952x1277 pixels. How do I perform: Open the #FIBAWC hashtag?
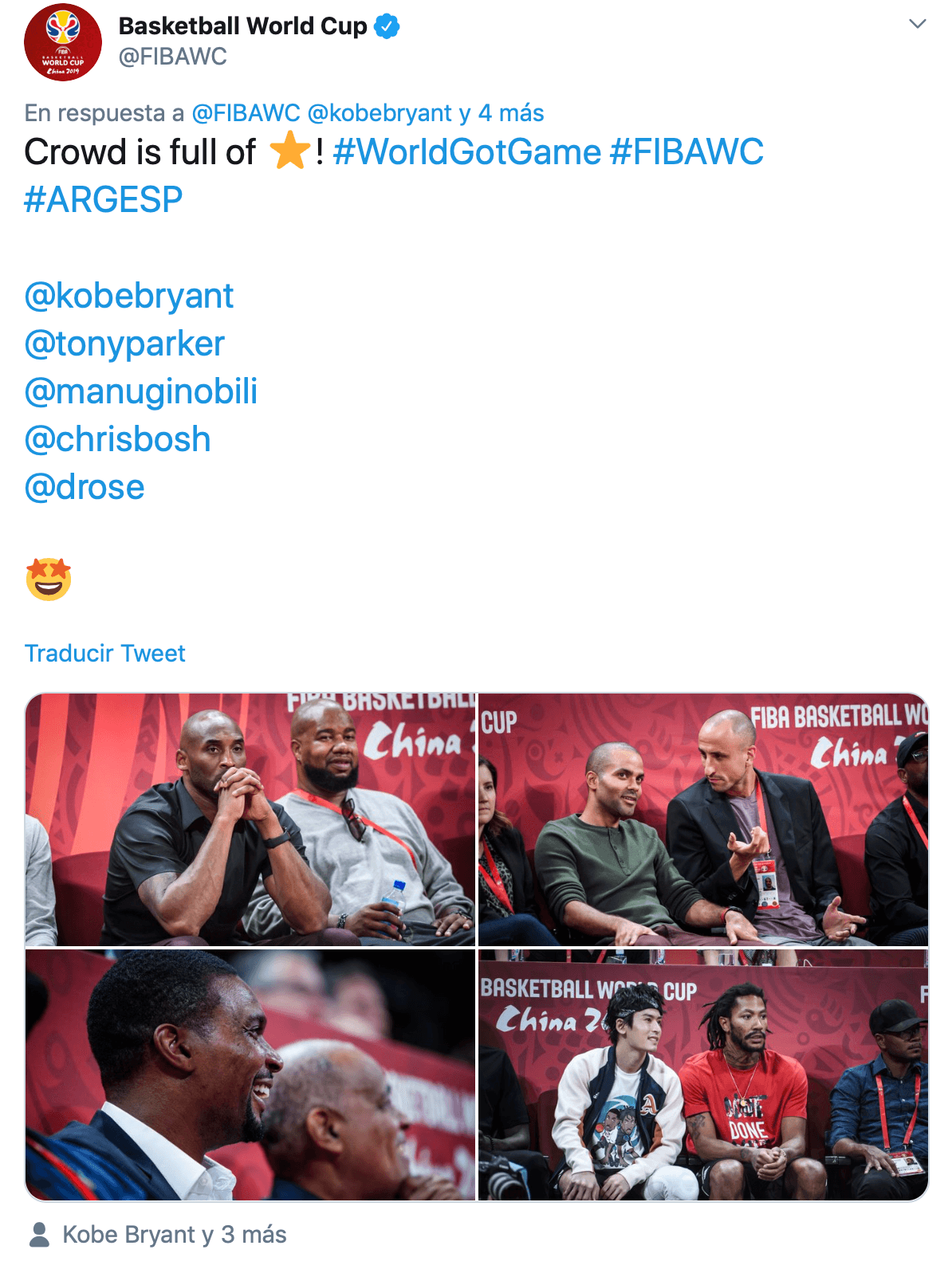tap(686, 152)
